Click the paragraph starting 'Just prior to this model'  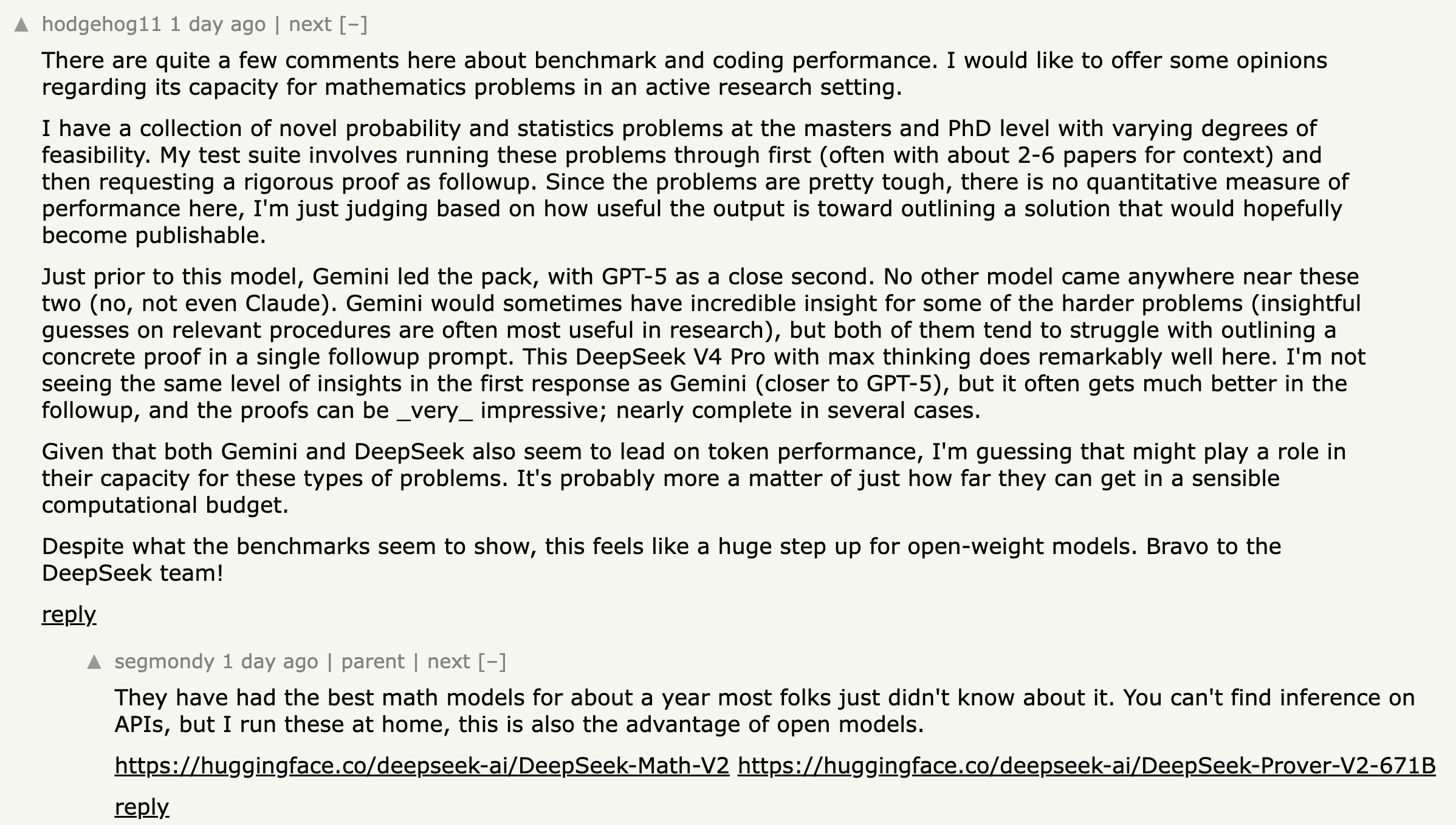point(704,343)
